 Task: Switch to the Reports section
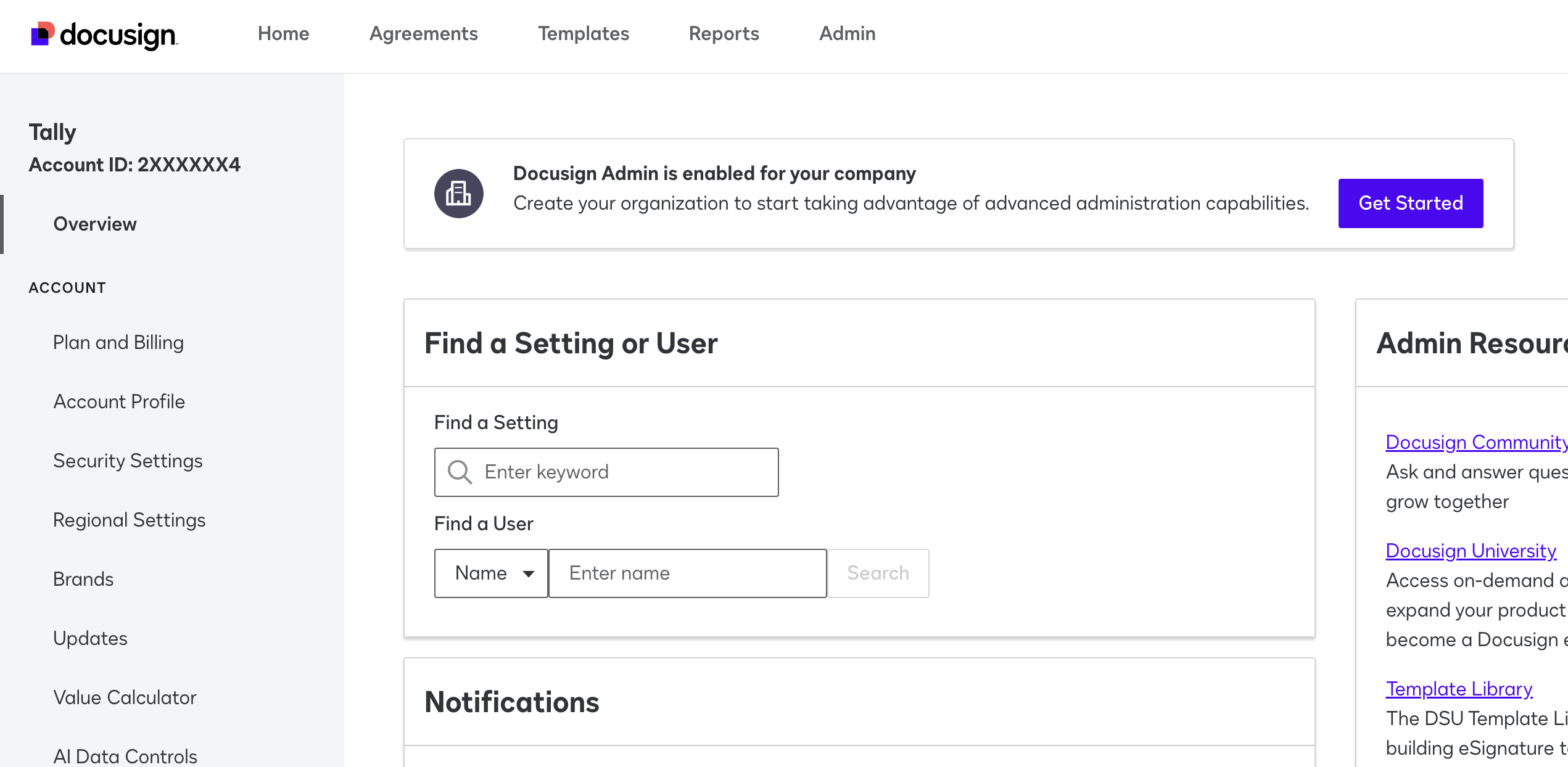pos(724,33)
